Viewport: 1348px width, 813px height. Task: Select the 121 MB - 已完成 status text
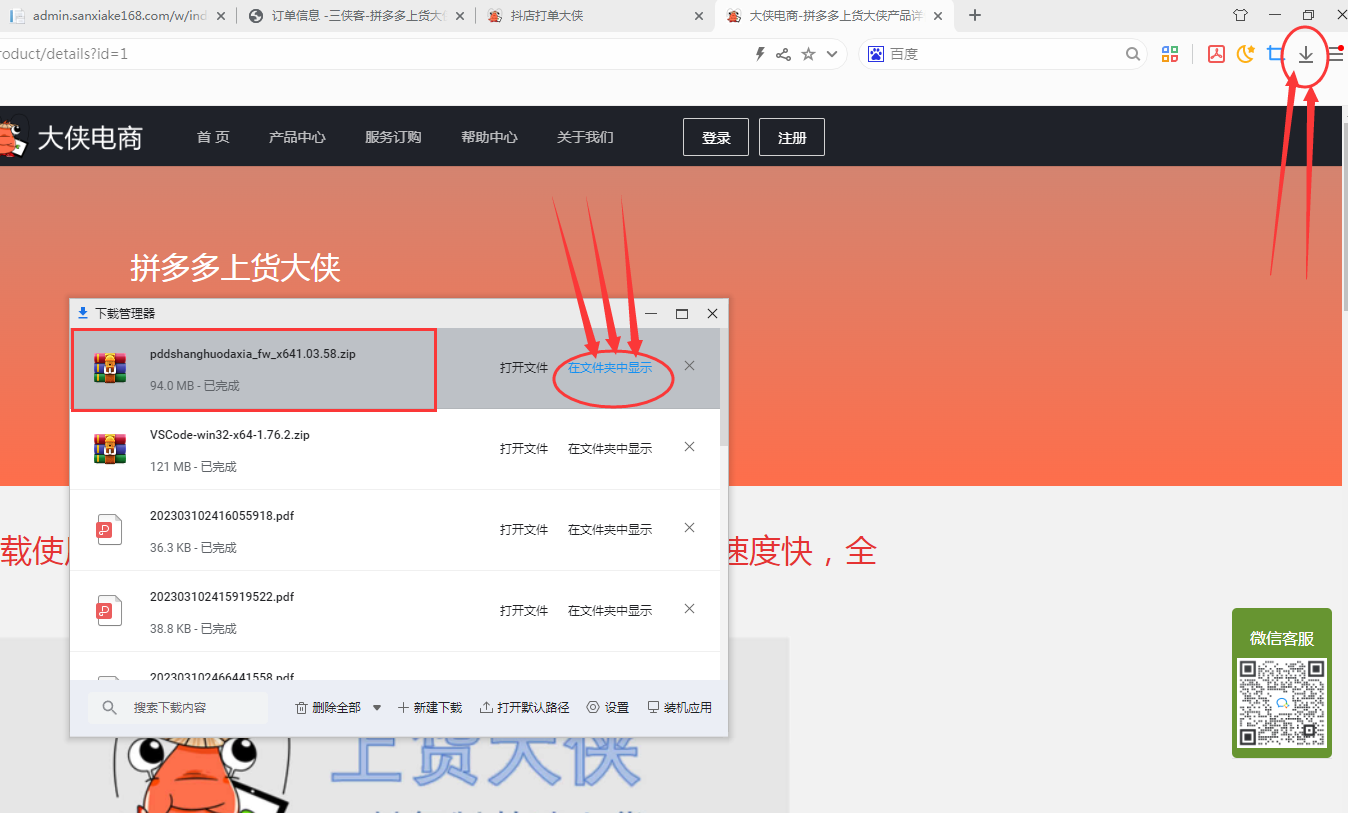click(x=193, y=467)
